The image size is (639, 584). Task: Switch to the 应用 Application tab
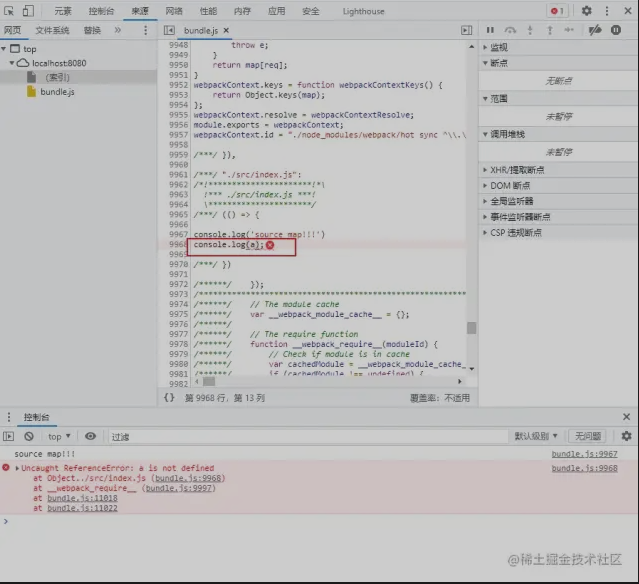tap(277, 11)
